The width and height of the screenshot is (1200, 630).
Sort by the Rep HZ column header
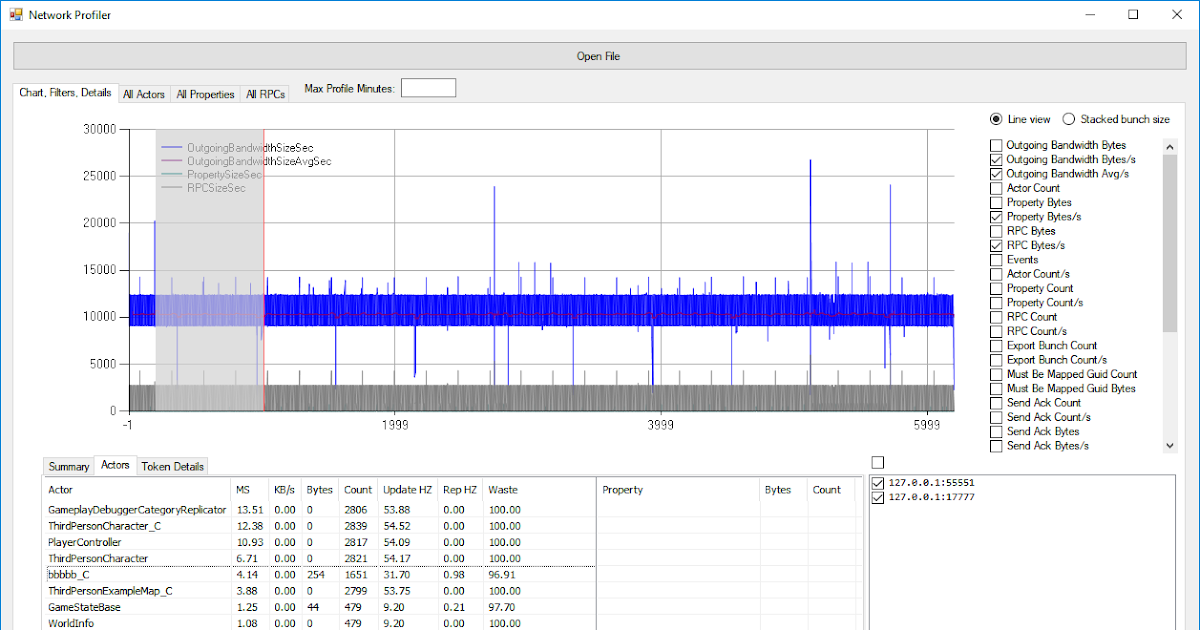(x=461, y=490)
